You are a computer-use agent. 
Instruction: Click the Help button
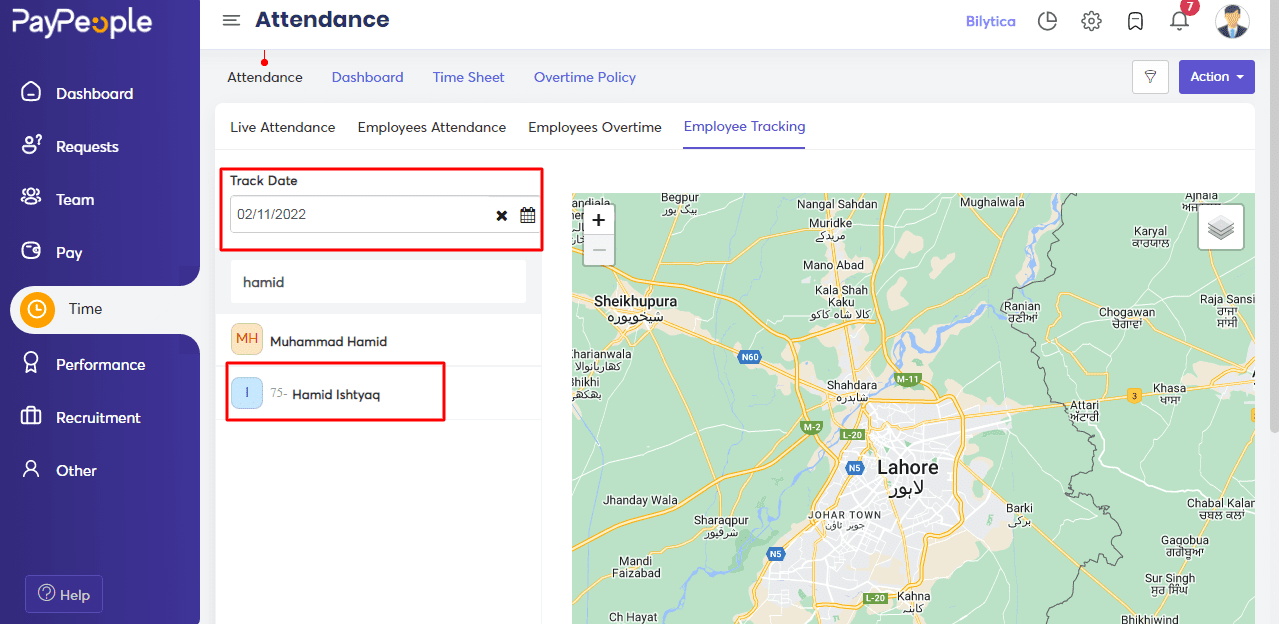(64, 594)
